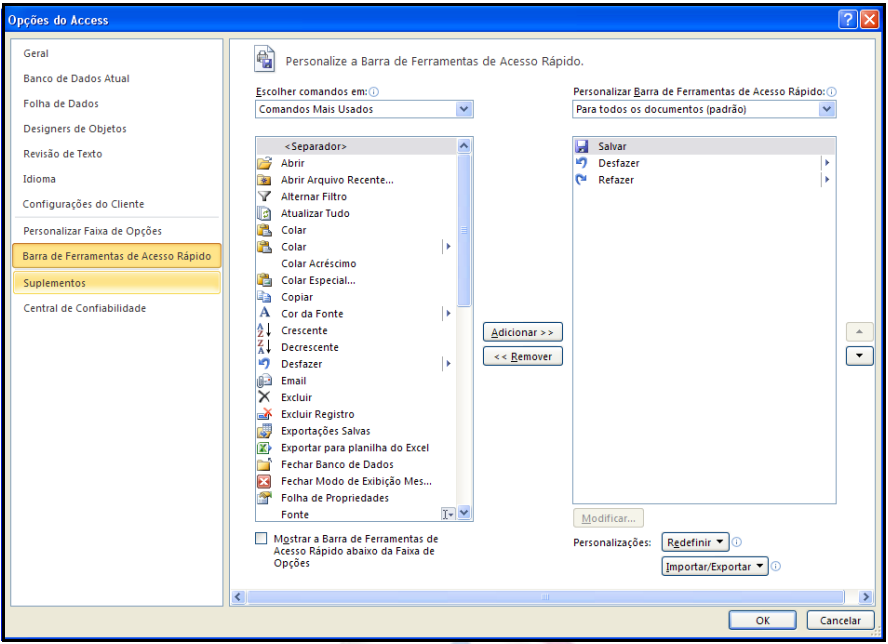Click the horizontal scrollbar at dialog bottom
This screenshot has height=644, width=888.
click(x=545, y=597)
